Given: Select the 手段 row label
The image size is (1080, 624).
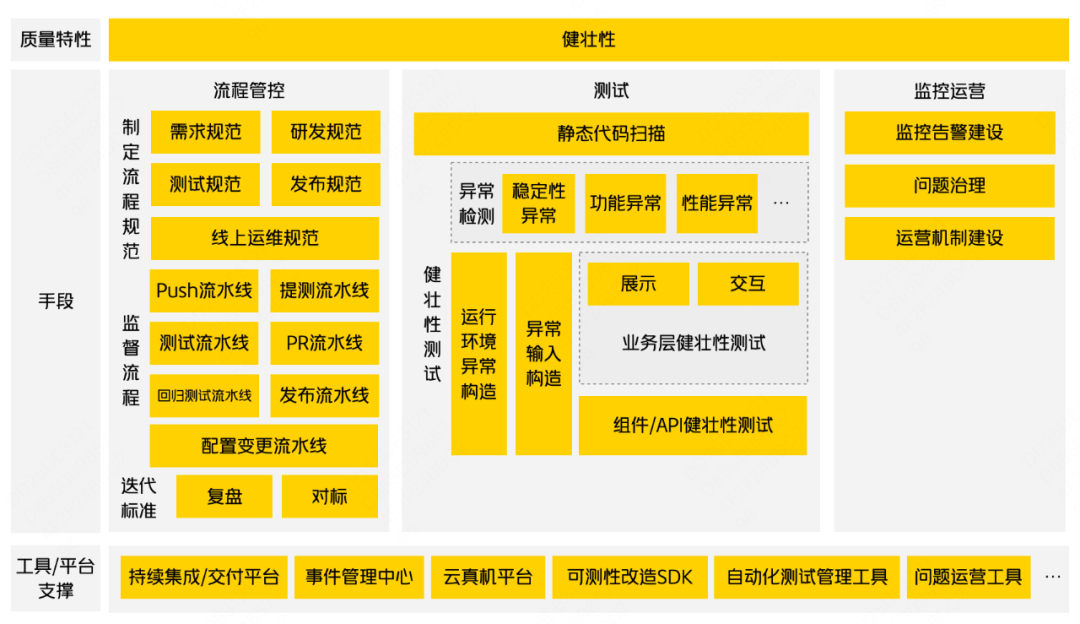Looking at the screenshot, I should point(56,301).
